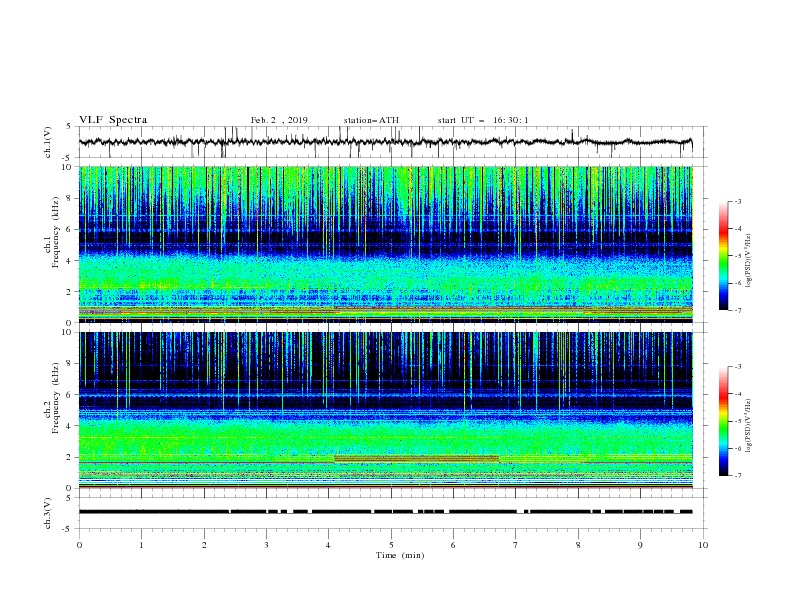Click the date label 'Feb. 2 , 2019'

[x=279, y=120]
